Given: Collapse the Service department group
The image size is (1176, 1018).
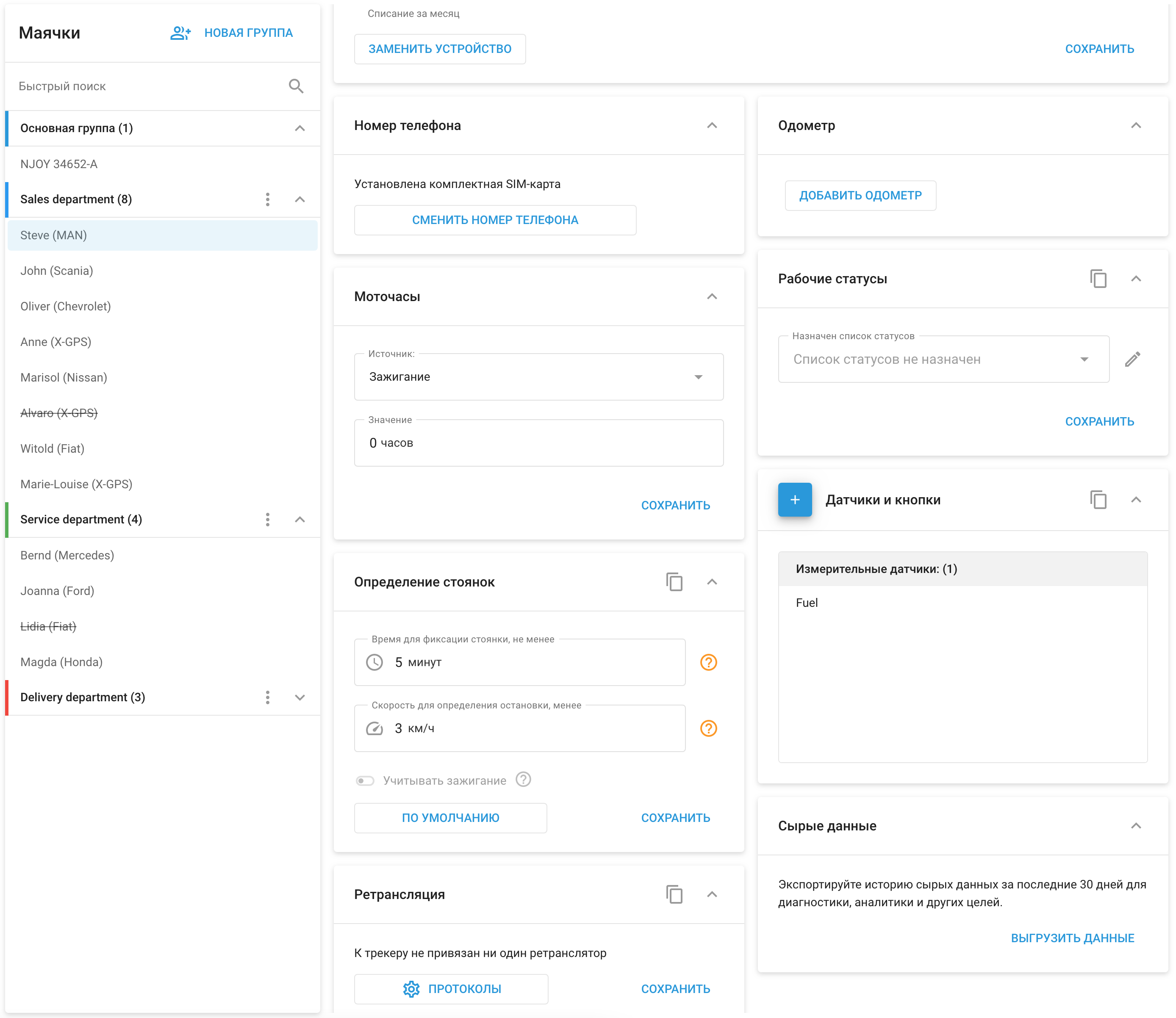Looking at the screenshot, I should 300,520.
